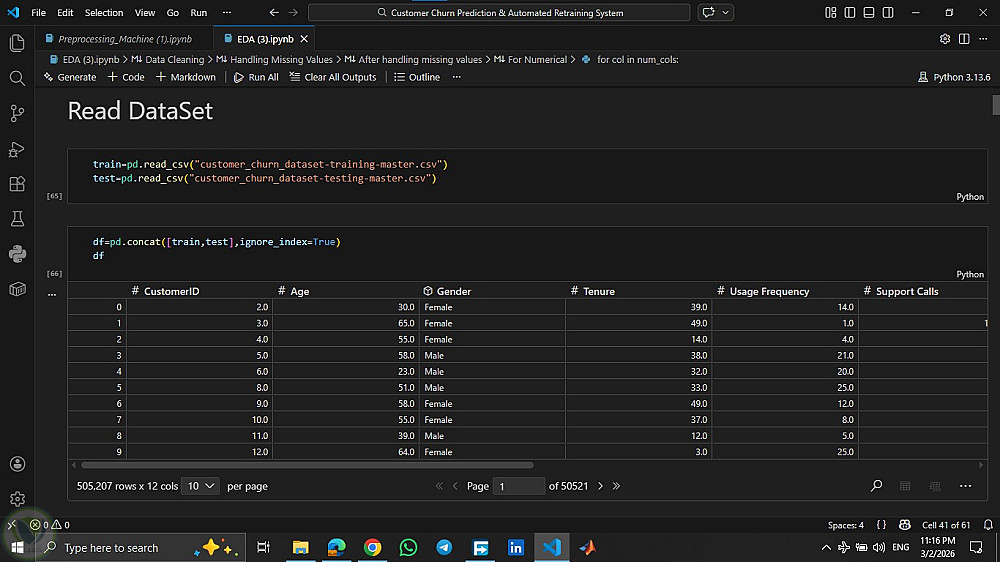Toggle the primary side bar layout button

(849, 13)
